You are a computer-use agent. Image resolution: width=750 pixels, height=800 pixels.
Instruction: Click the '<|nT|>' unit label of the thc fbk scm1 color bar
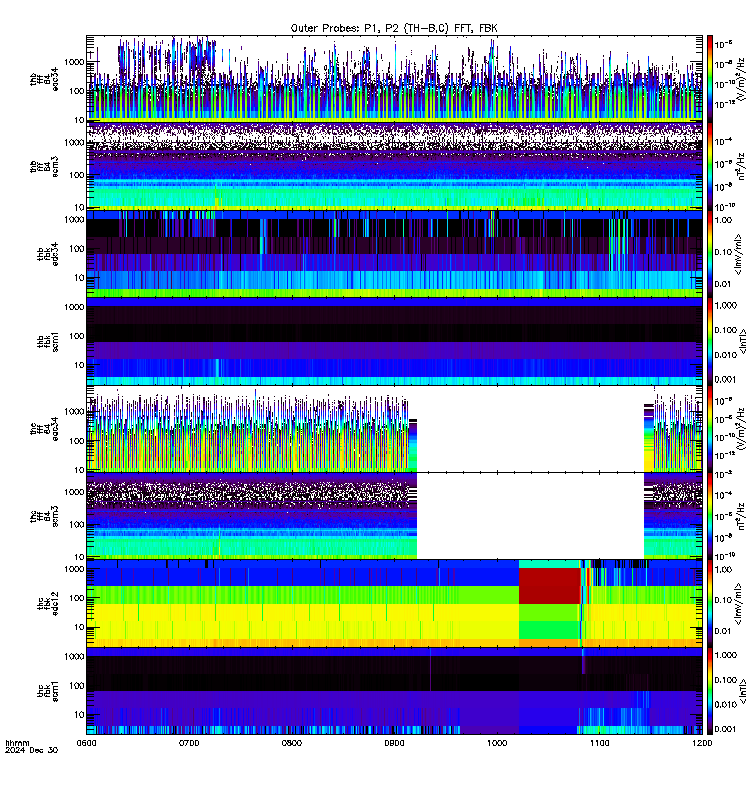point(743,691)
